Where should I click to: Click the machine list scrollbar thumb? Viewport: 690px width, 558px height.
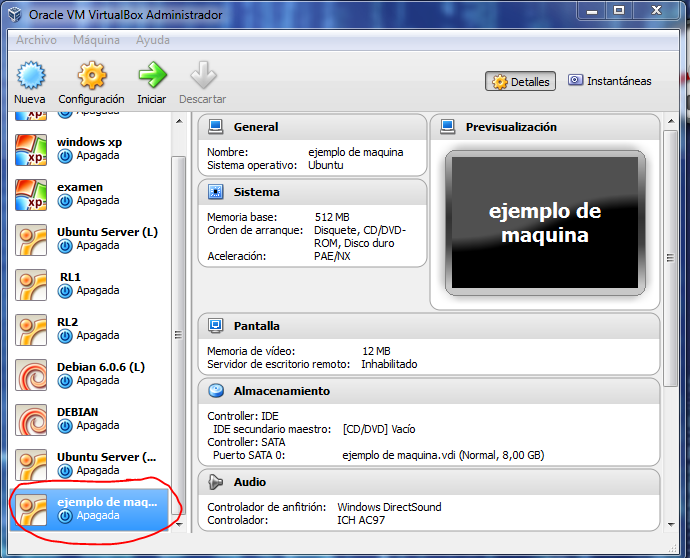point(179,335)
